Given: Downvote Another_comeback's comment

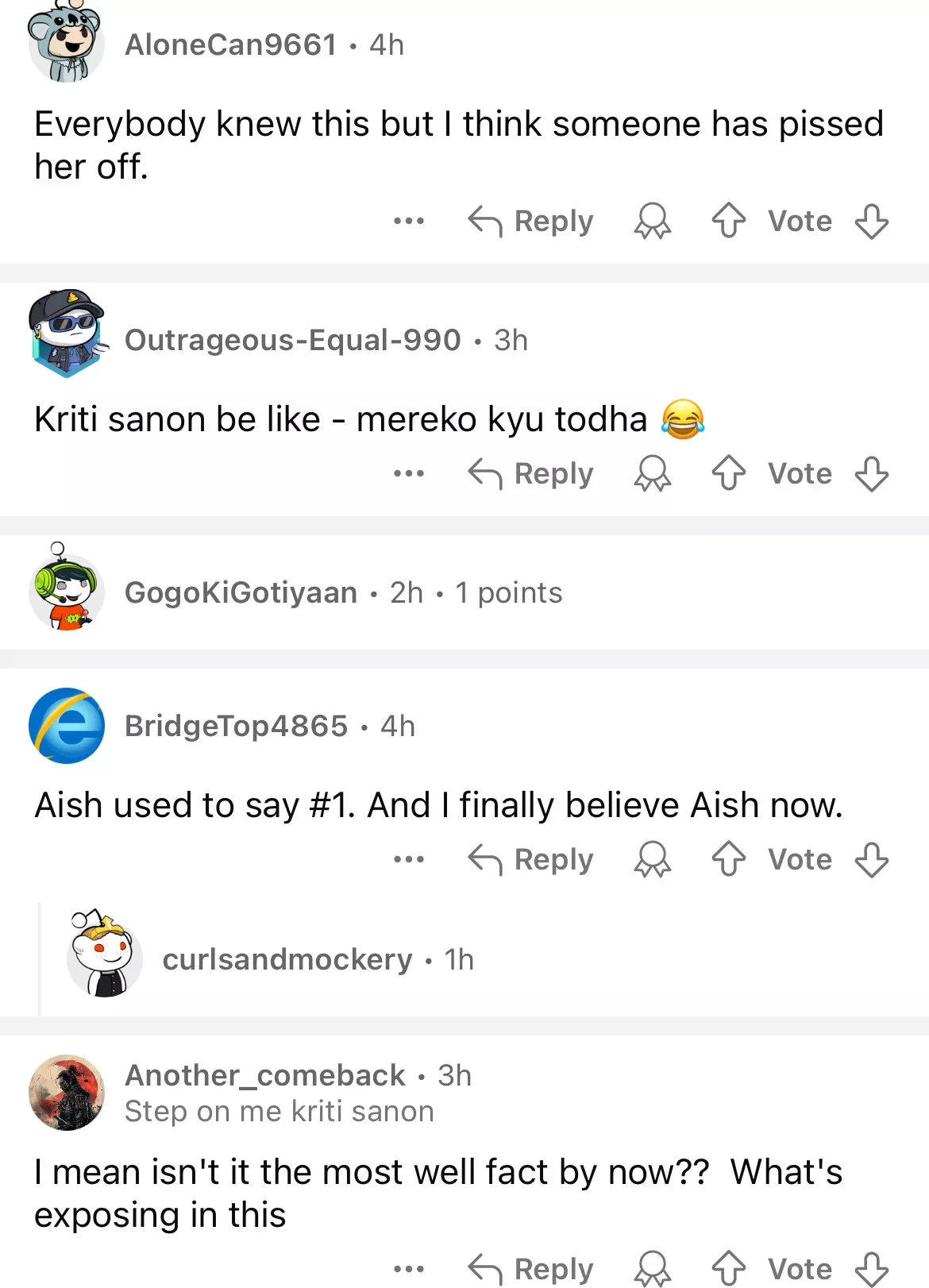Looking at the screenshot, I should coord(871,1269).
